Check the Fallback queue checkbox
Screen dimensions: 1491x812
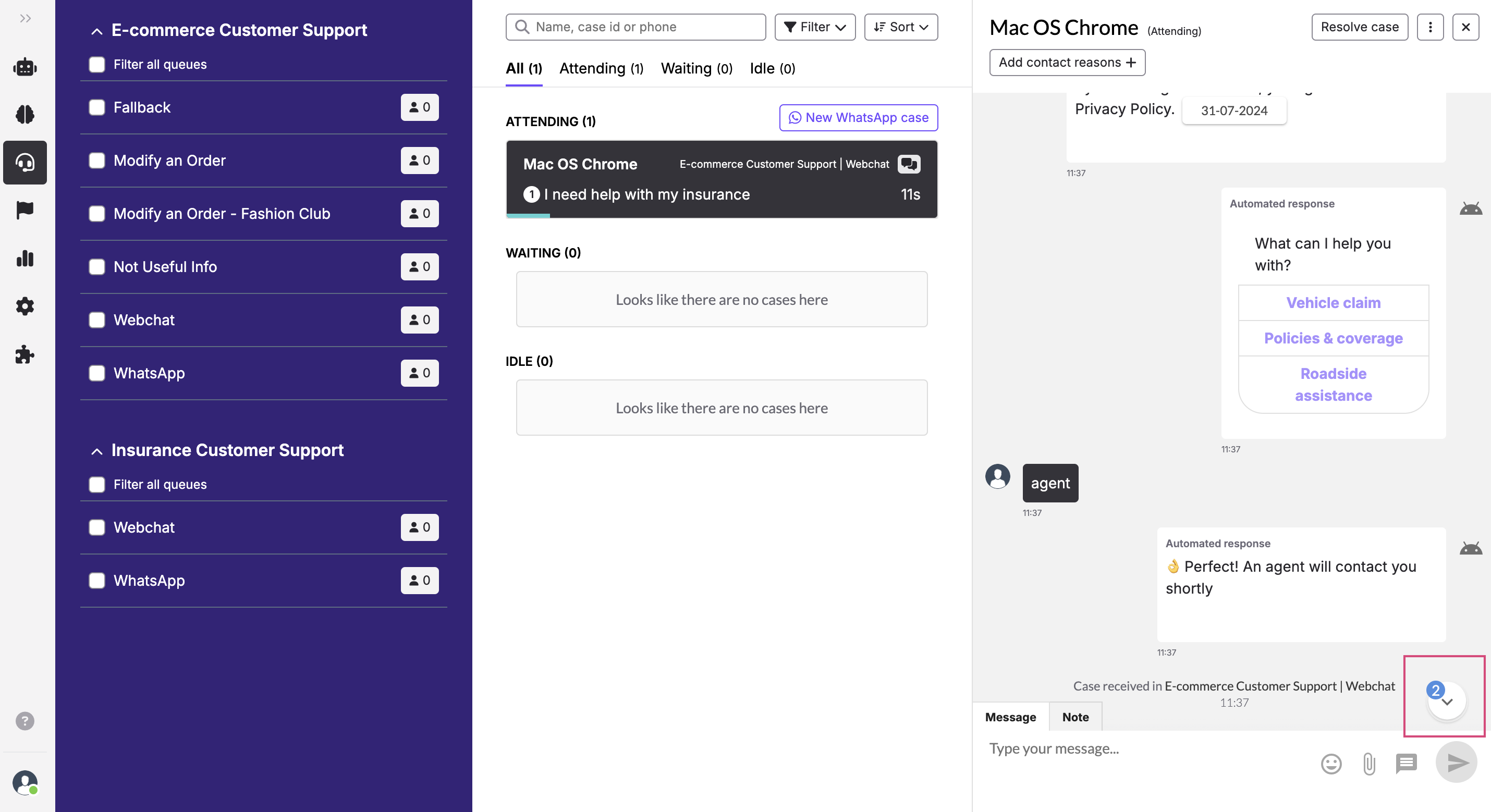[96, 107]
